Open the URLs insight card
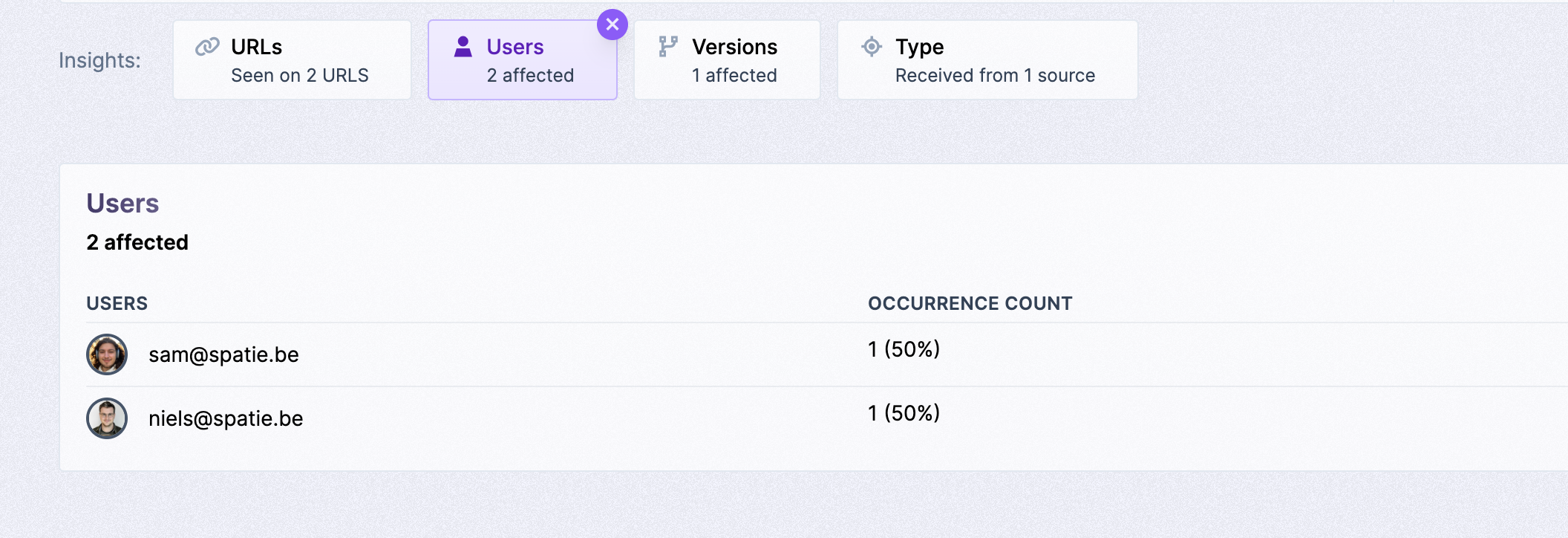The width and height of the screenshot is (1568, 538). (293, 60)
